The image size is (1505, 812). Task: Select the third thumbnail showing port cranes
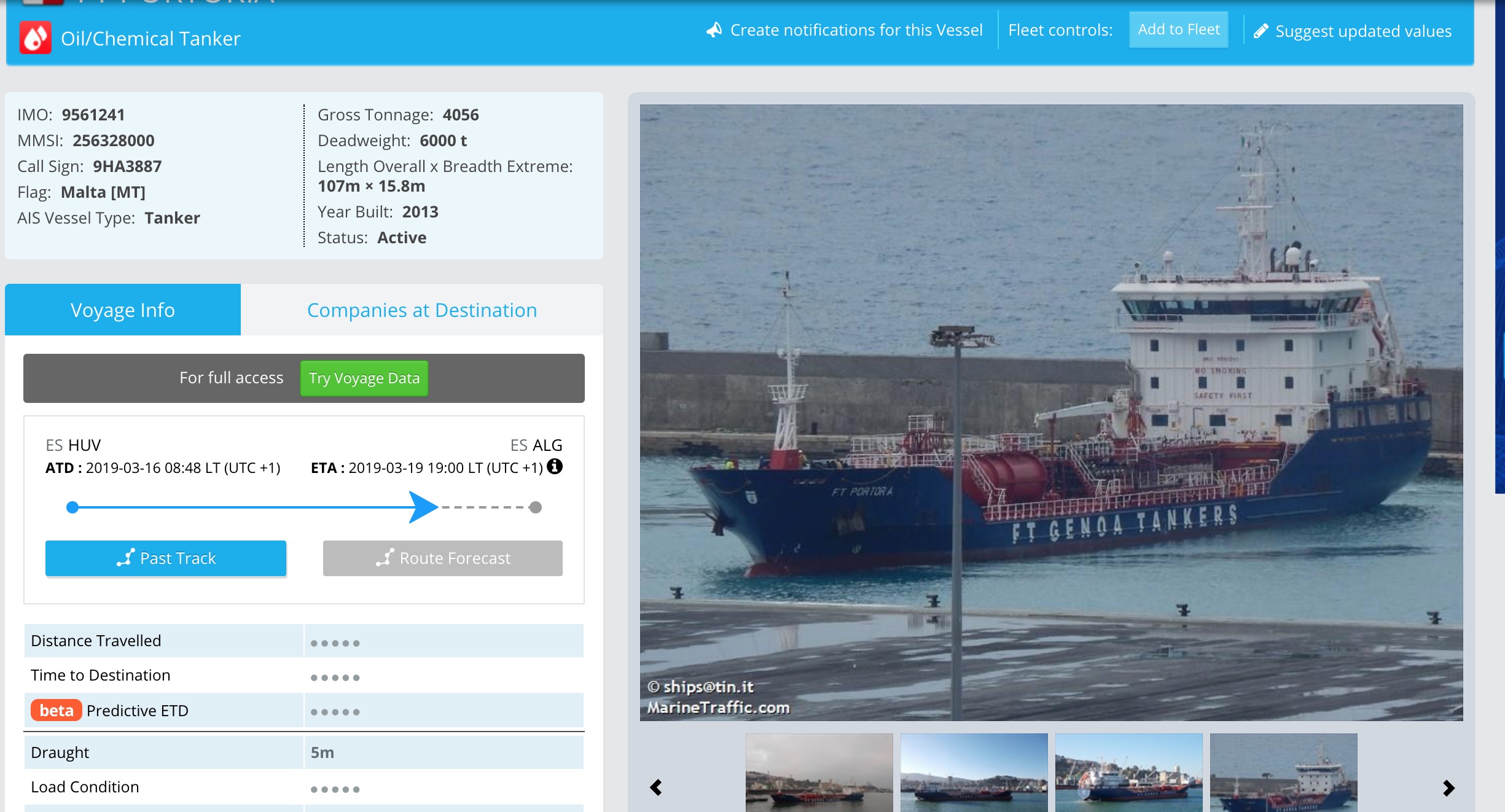[x=1129, y=773]
